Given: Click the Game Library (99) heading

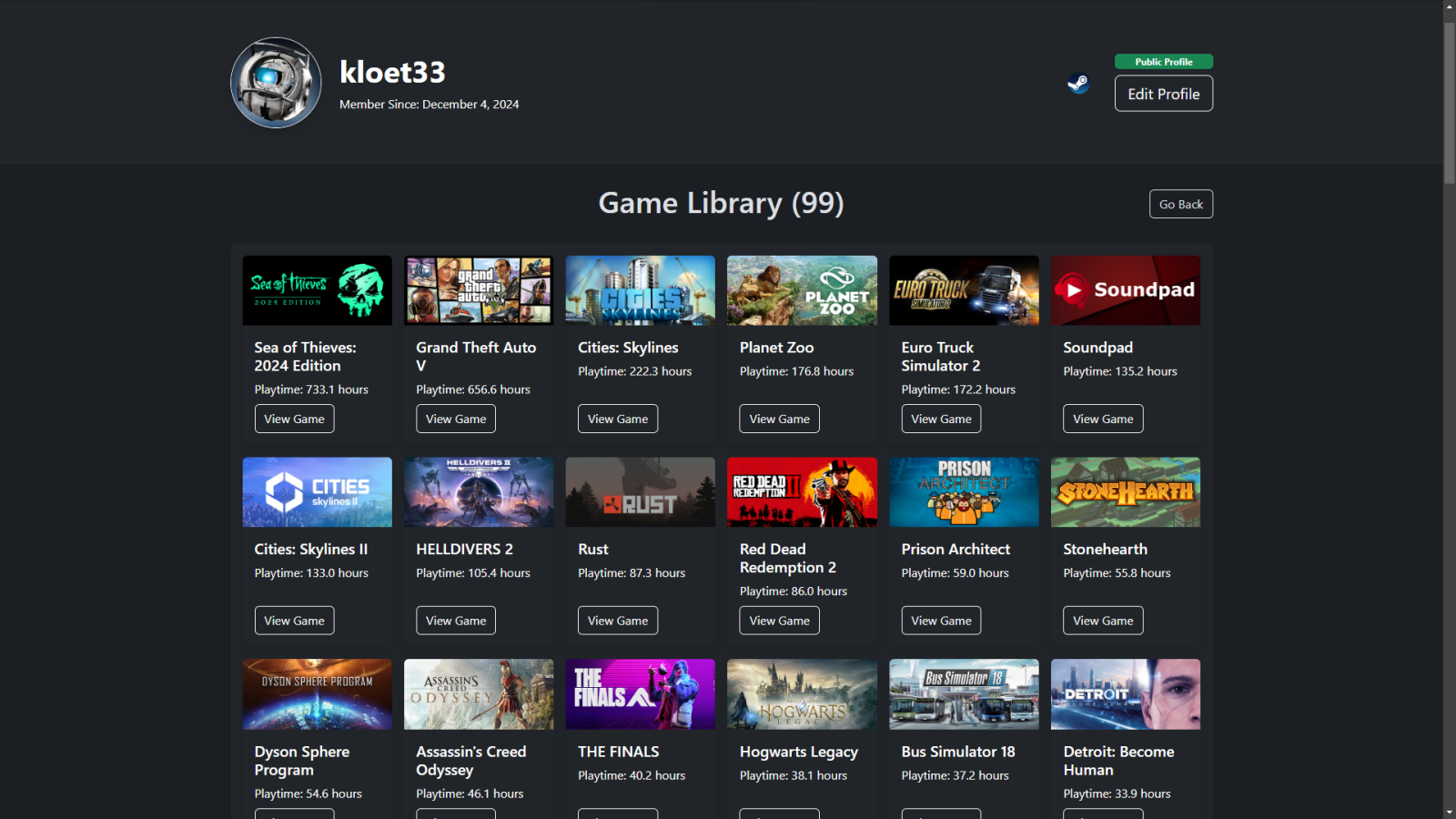Looking at the screenshot, I should [x=721, y=203].
